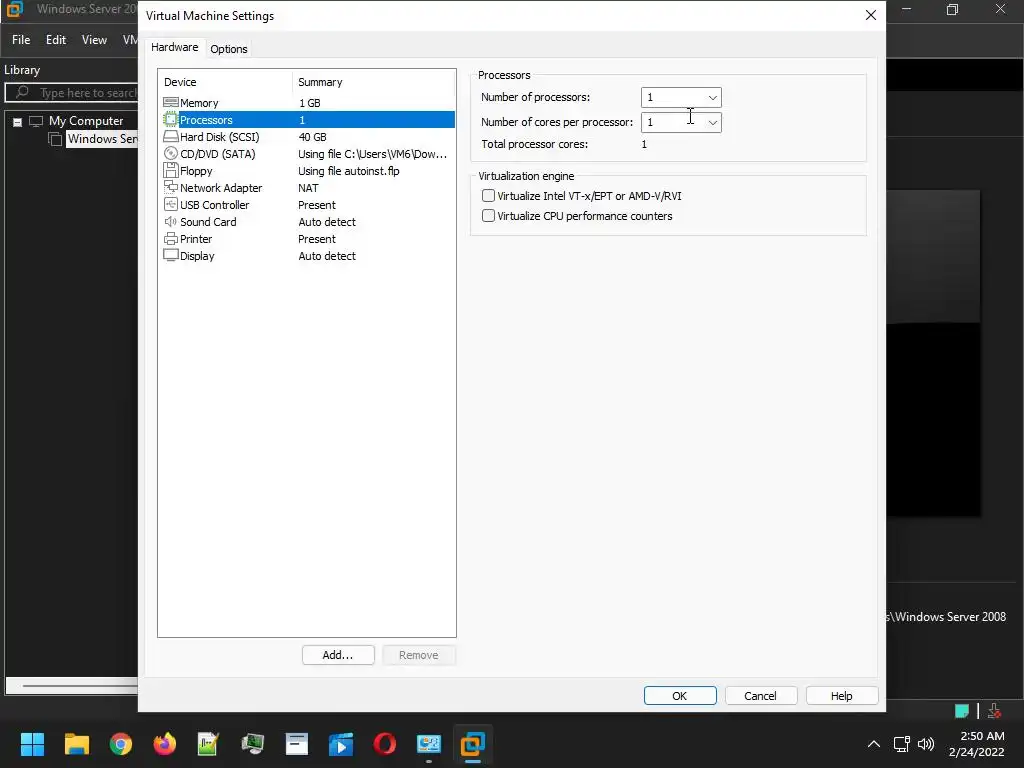Open the blue media app in taskbar
Screen dimensions: 1024x768
click(x=340, y=744)
